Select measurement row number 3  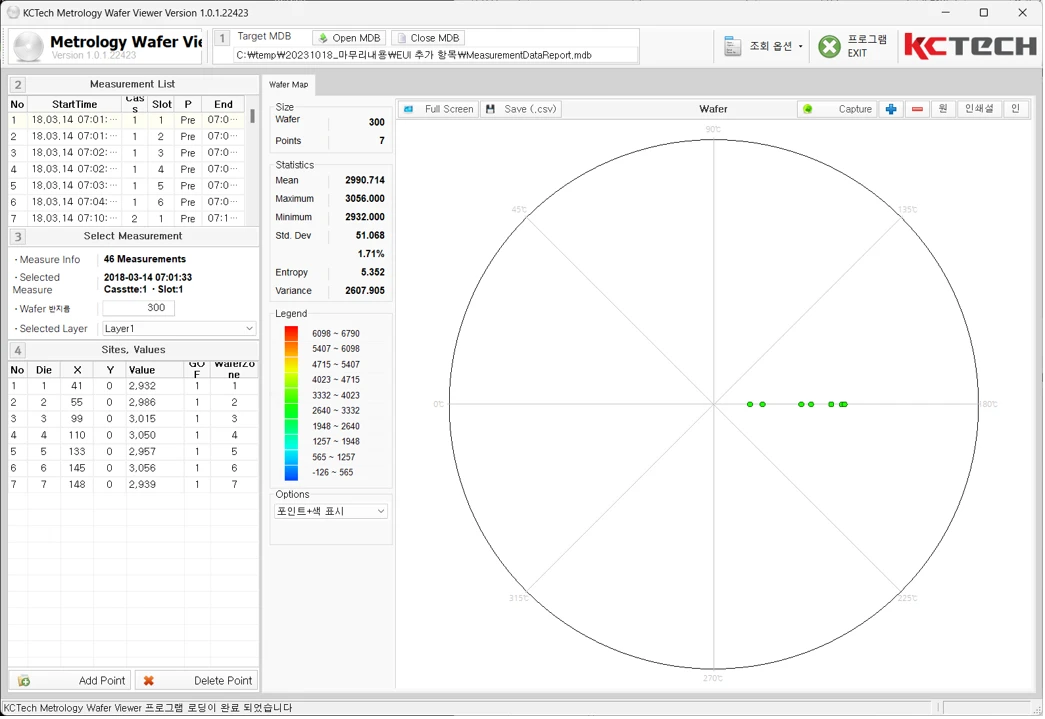126,153
